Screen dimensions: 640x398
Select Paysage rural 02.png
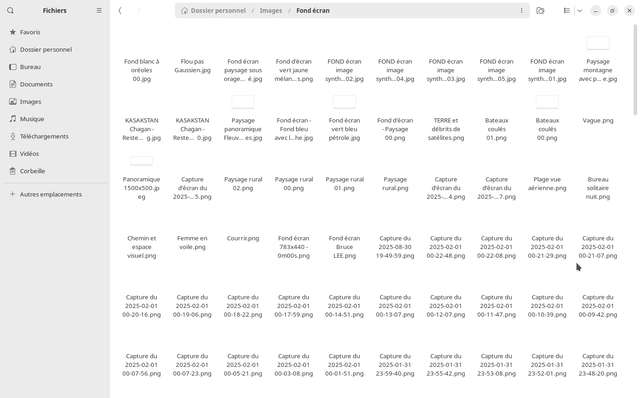pyautogui.click(x=243, y=184)
